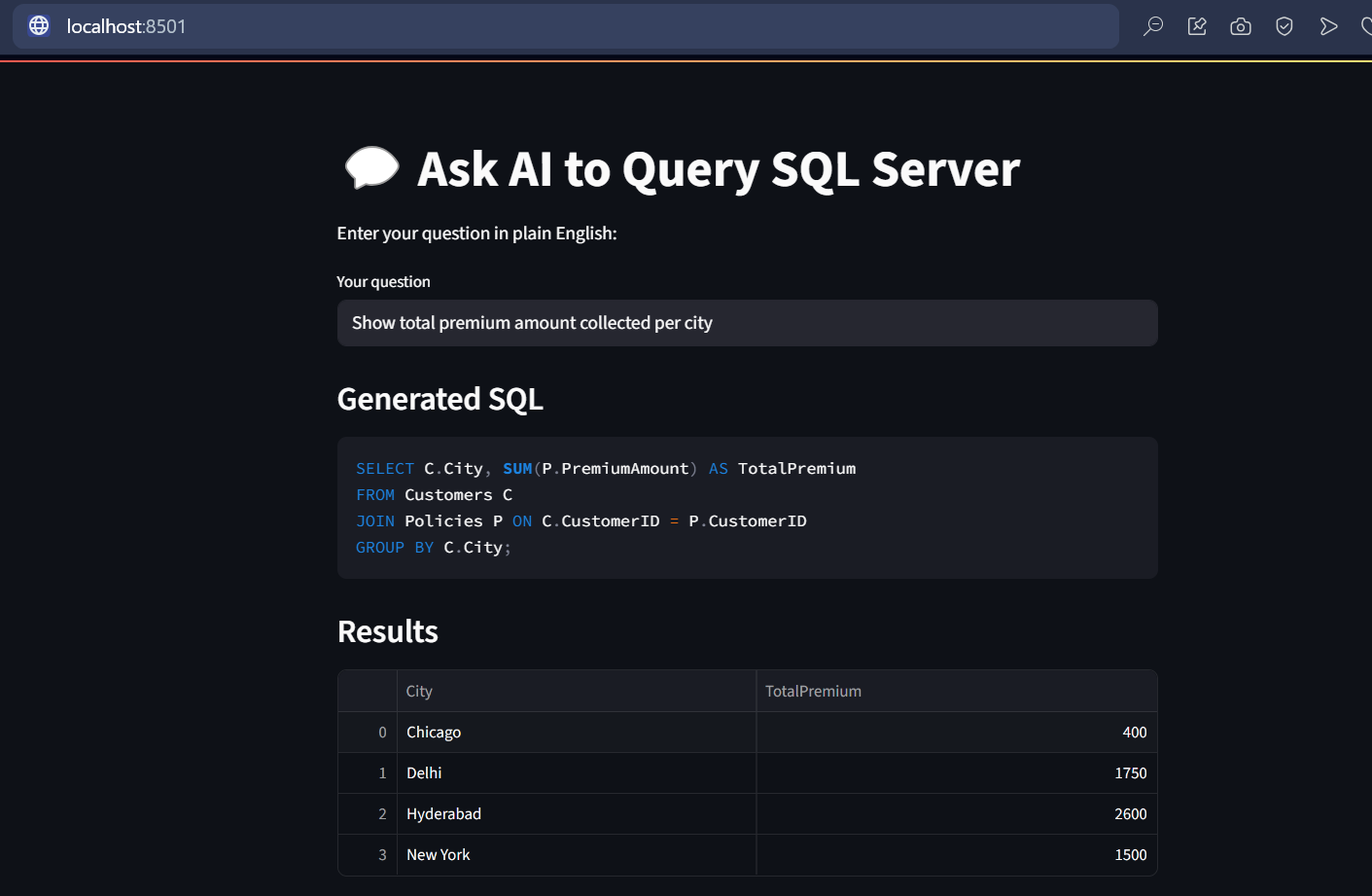
Task: Select the Hyderabad city cell
Action: 576,814
